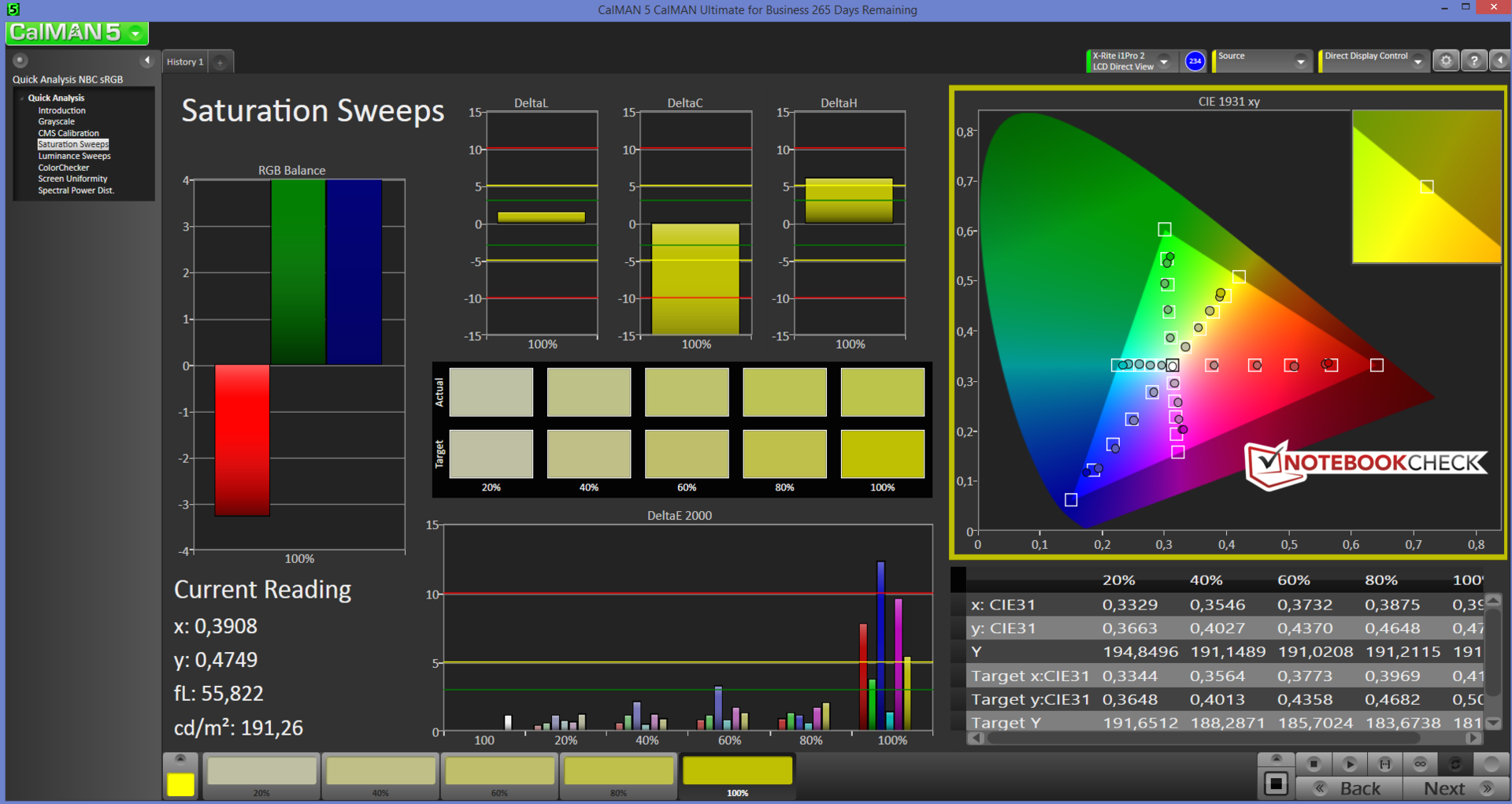Open help with the question mark icon
Image resolution: width=1512 pixels, height=804 pixels.
click(1474, 61)
